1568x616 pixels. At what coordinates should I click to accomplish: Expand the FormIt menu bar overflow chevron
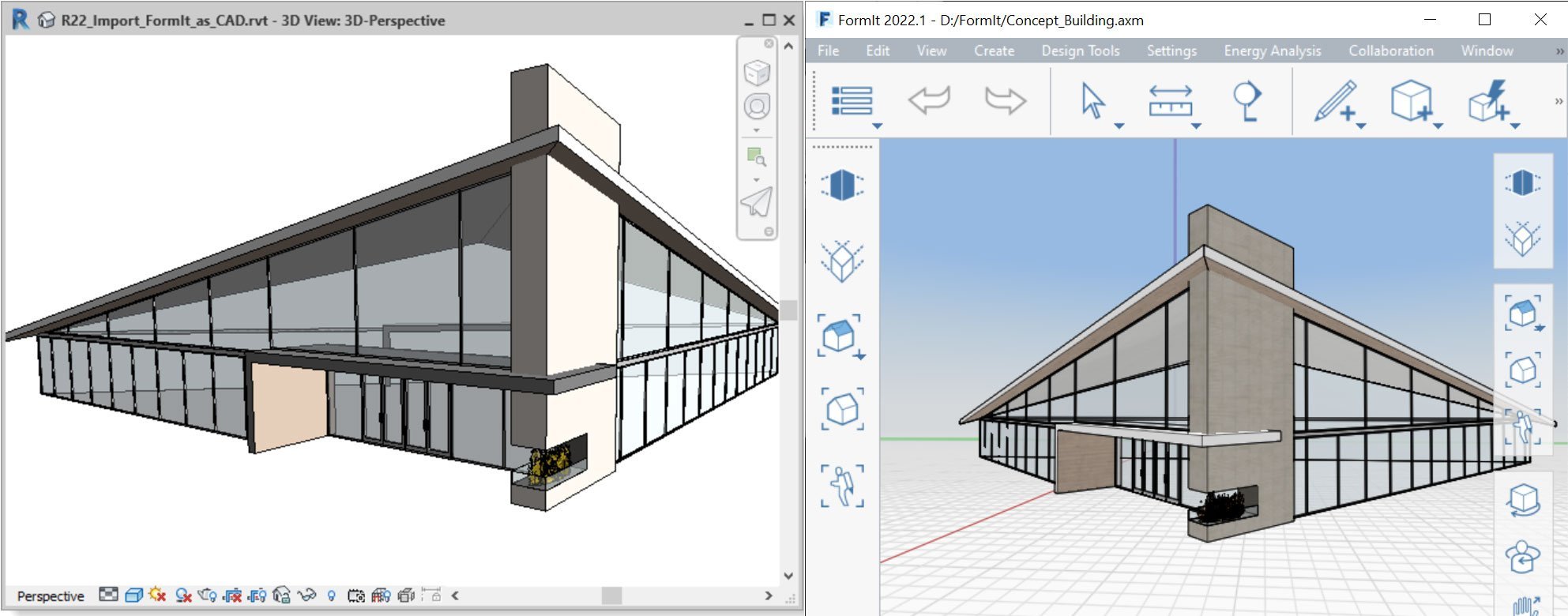(1559, 51)
